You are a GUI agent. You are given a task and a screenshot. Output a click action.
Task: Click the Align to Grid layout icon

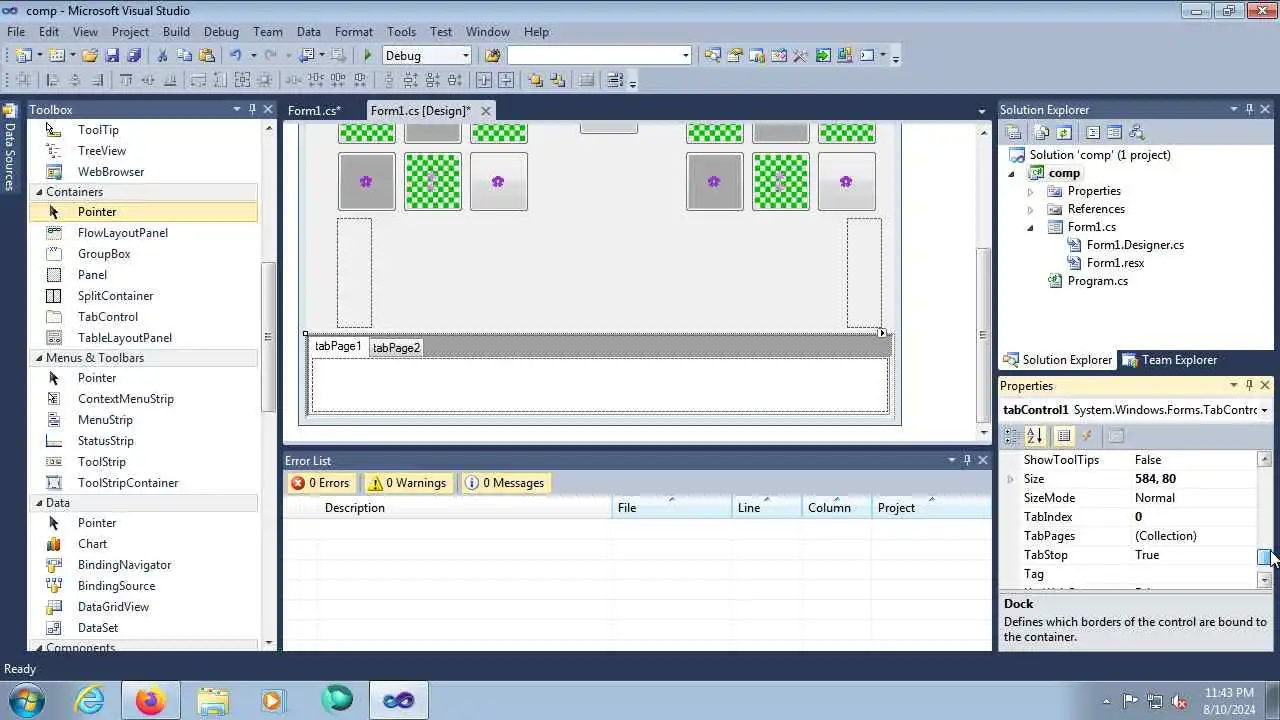(x=23, y=80)
